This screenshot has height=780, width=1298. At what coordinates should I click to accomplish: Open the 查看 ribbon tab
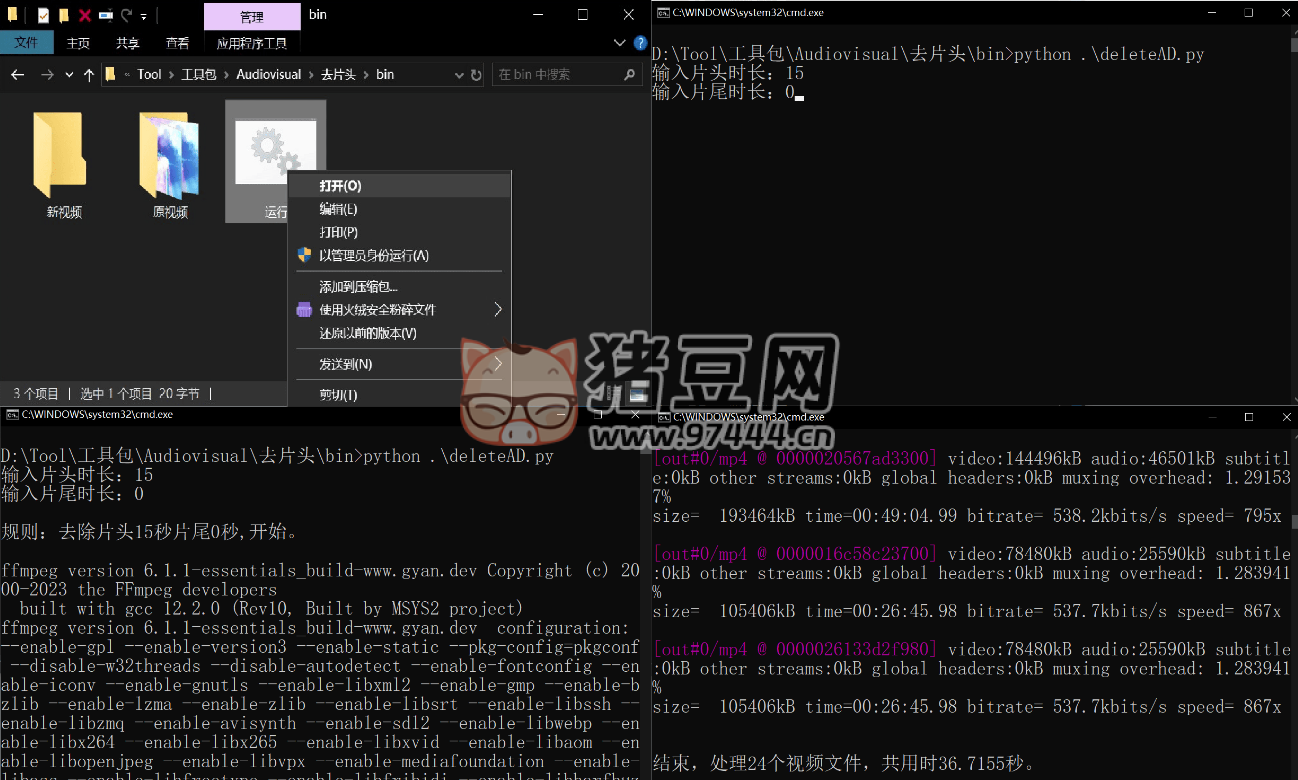pyautogui.click(x=177, y=43)
